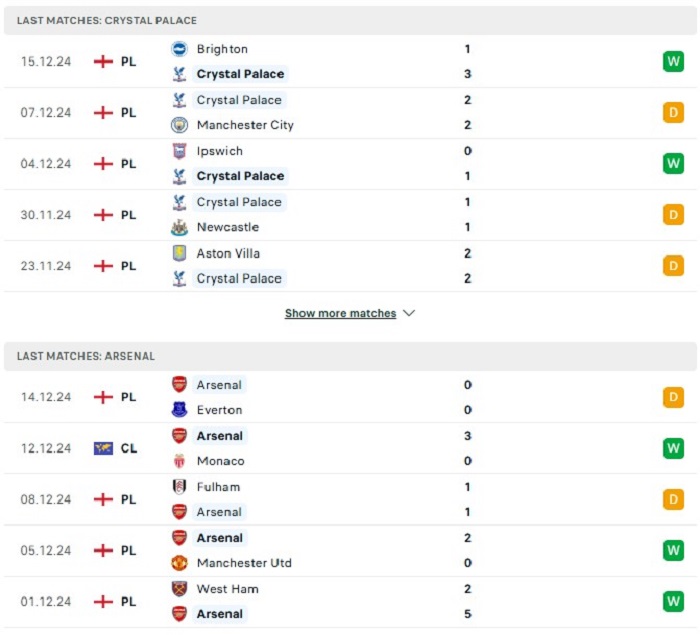Click the Manchester City club crest
Image resolution: width=700 pixels, height=635 pixels.
(x=179, y=125)
